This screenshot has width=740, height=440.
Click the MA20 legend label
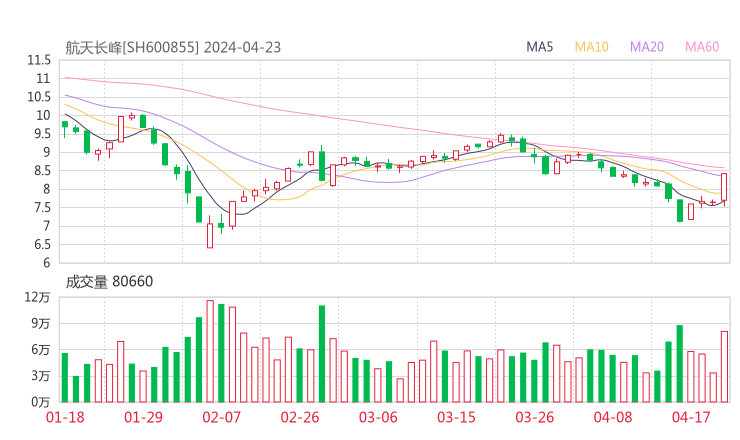647,47
